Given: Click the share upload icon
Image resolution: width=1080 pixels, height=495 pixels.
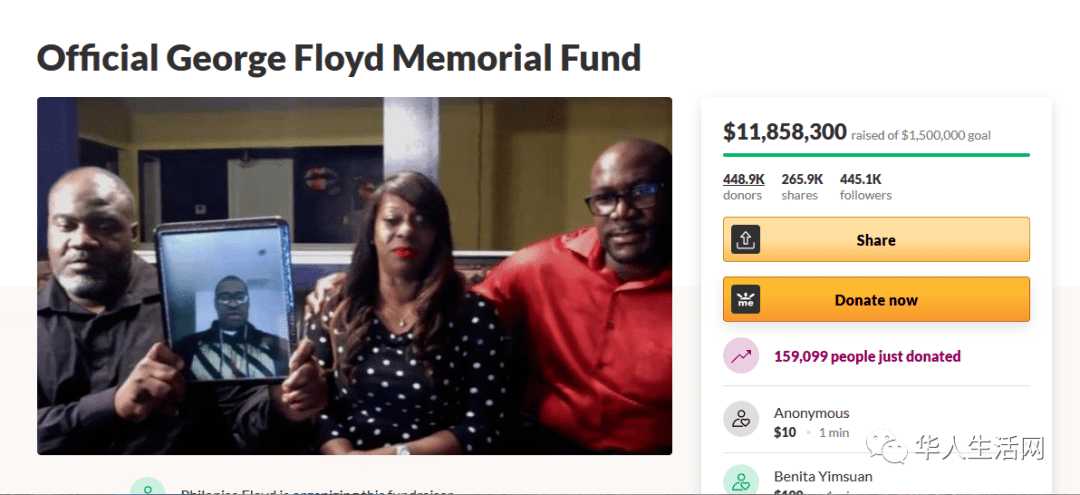Looking at the screenshot, I should pyautogui.click(x=747, y=240).
